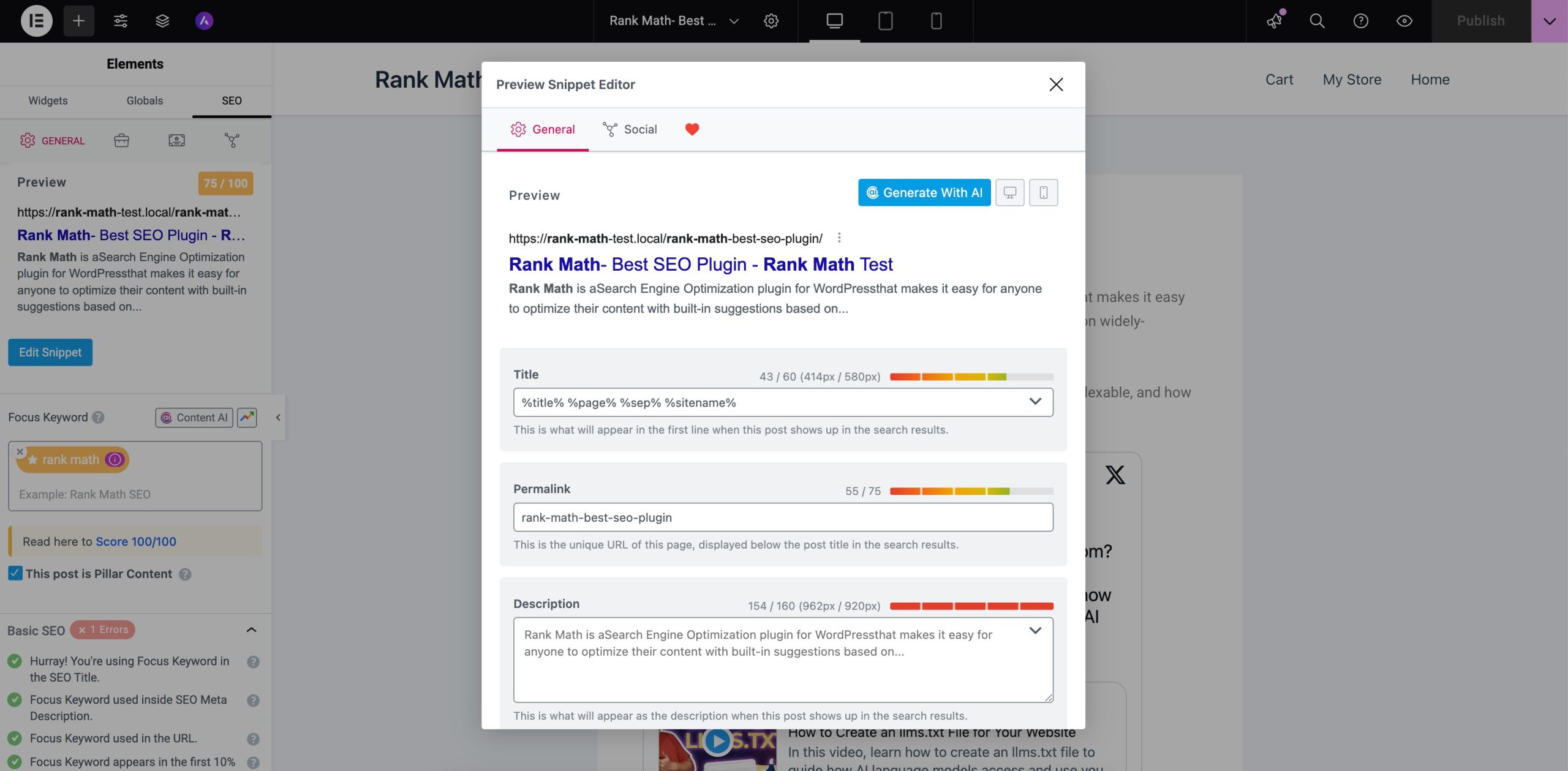Open the Social settings share icon in the SEO panel
The image size is (1568, 771).
233,140
